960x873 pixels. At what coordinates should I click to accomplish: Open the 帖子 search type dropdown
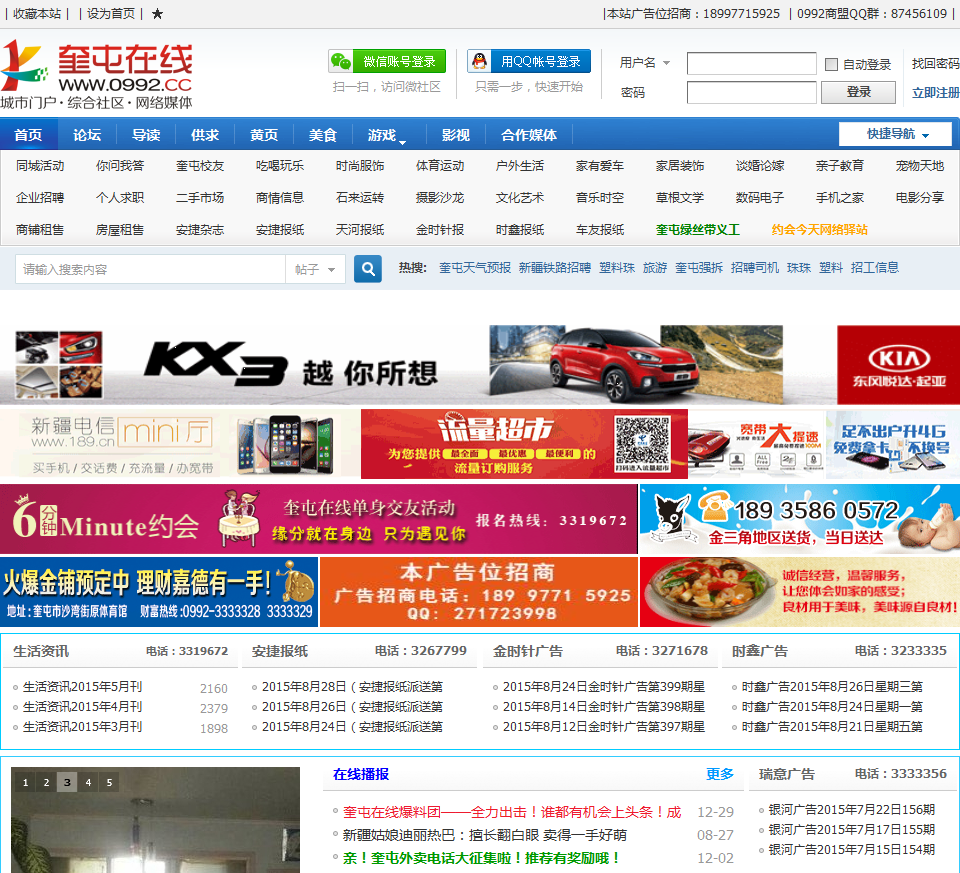[x=315, y=269]
